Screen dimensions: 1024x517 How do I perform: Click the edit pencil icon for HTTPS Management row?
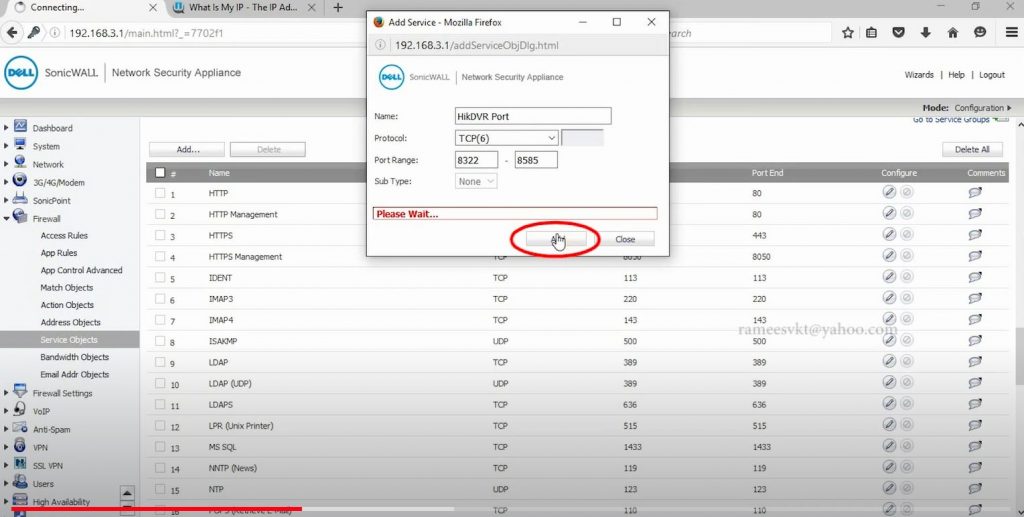coord(889,256)
